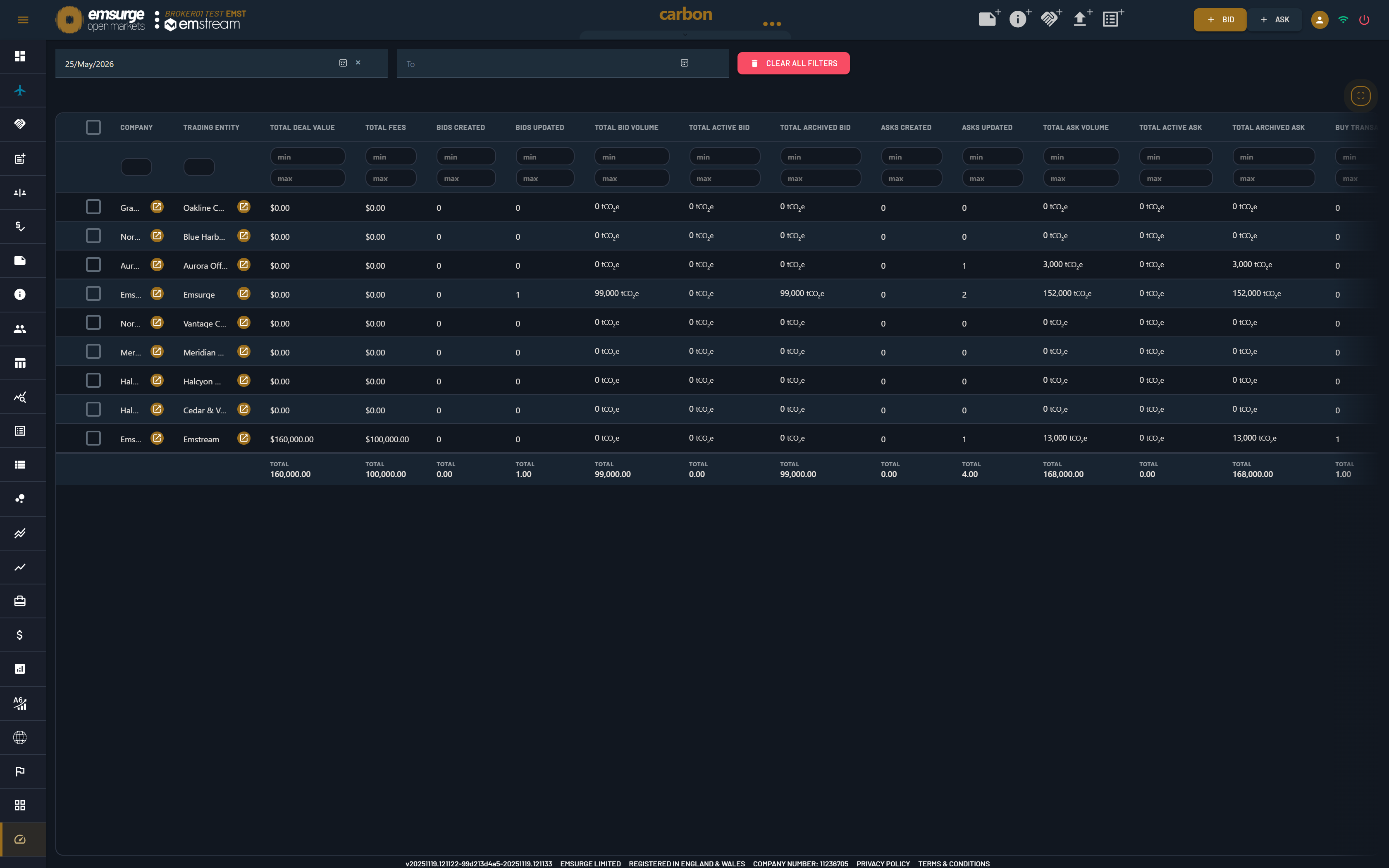Open the To date calendar picker icon

[685, 63]
